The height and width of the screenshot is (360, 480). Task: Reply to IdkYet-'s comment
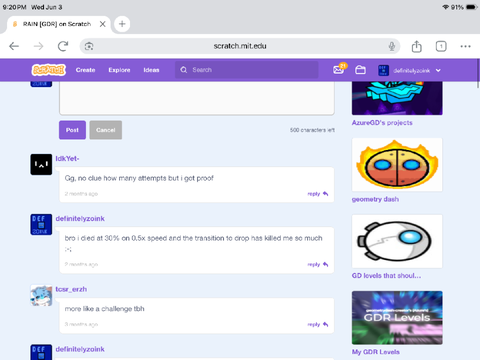318,194
